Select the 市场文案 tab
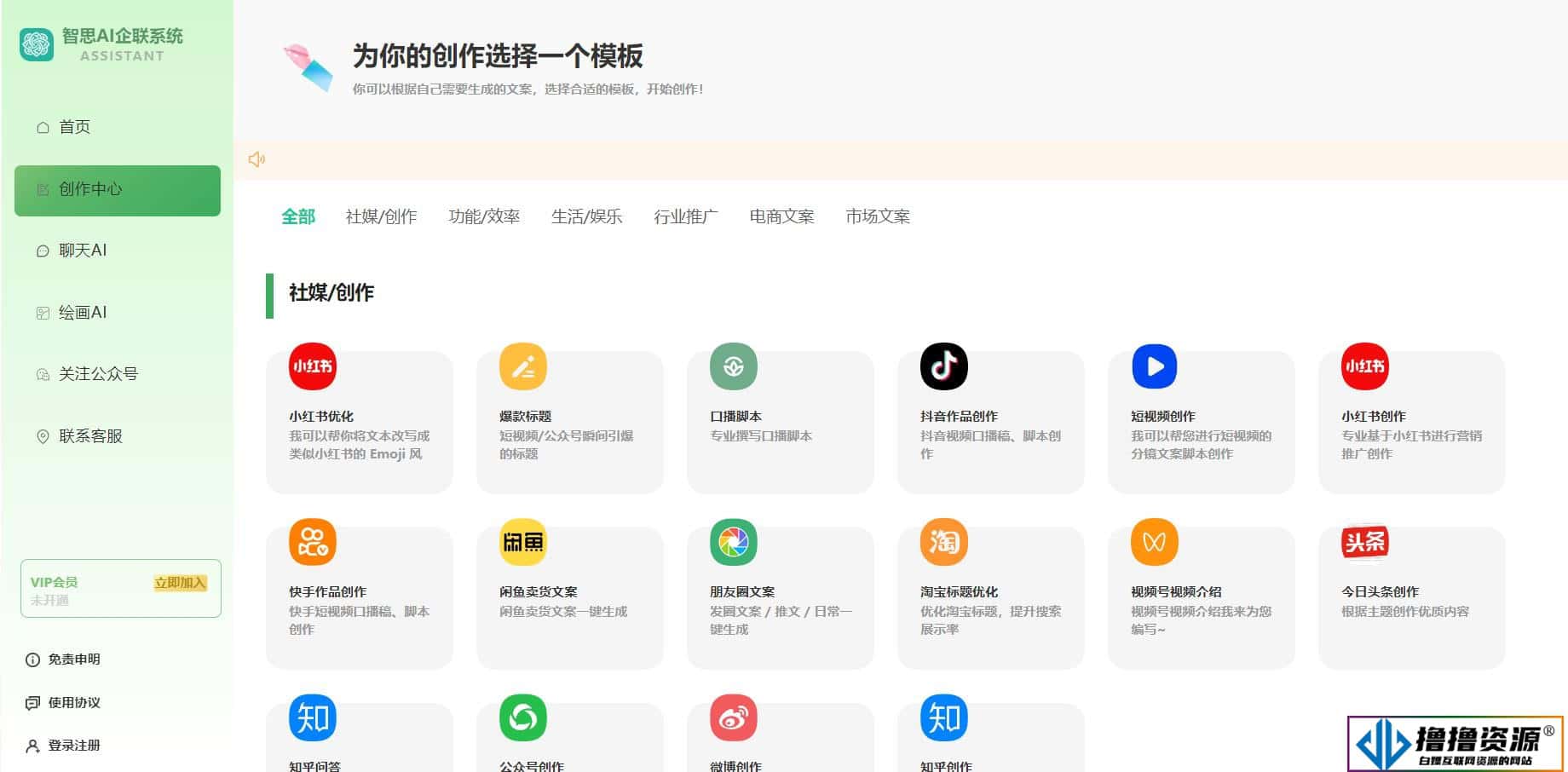 coord(878,216)
